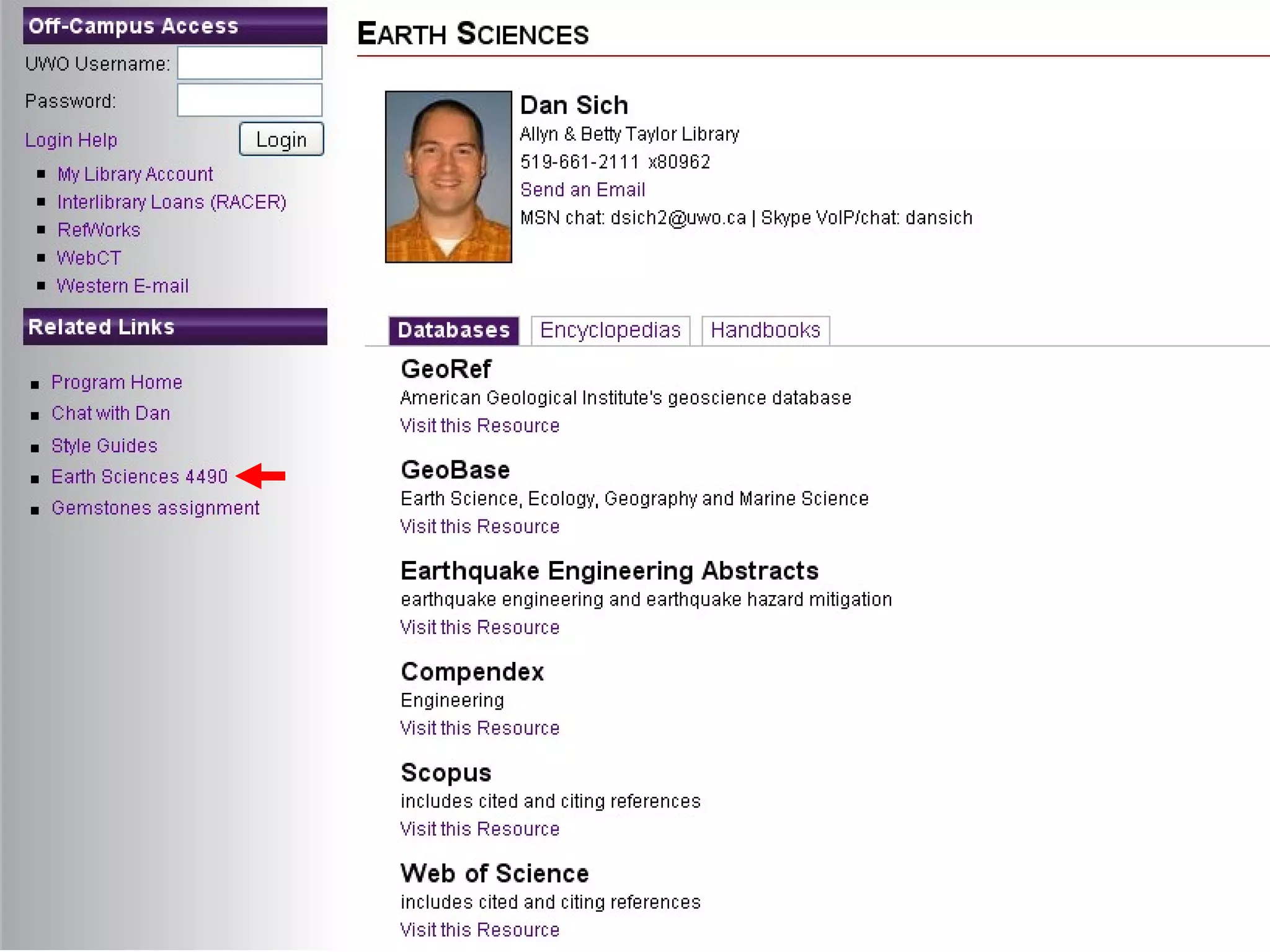
Task: Open the Login Help link
Action: click(71, 140)
